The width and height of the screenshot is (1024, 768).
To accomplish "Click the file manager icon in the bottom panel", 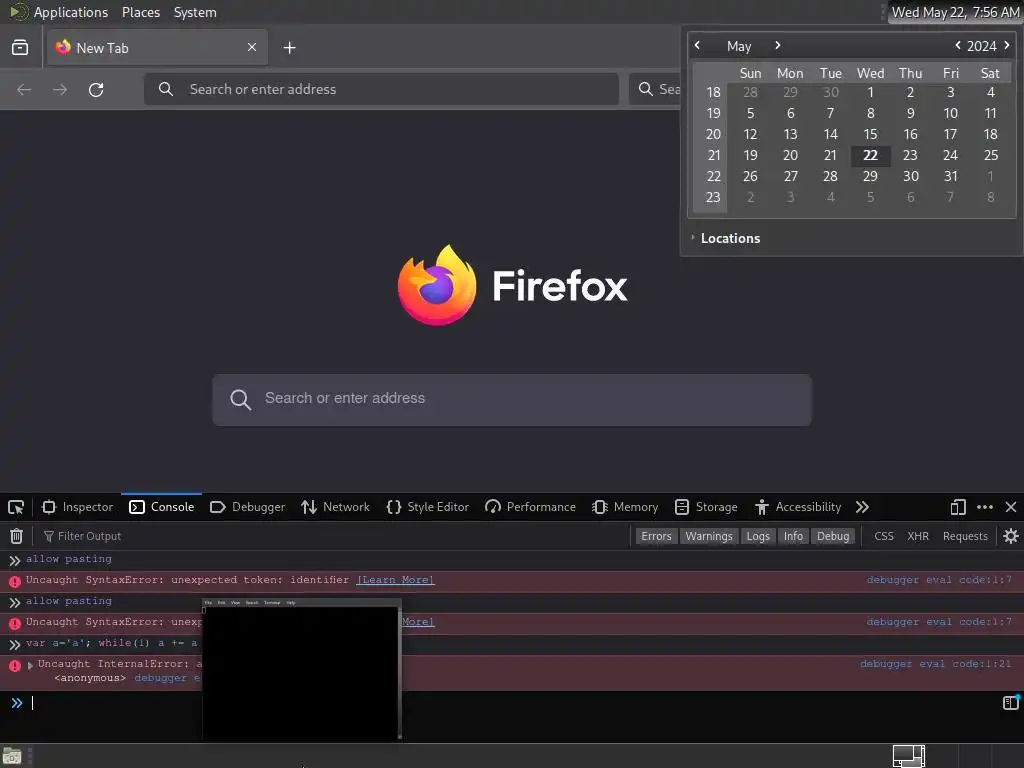I will [12, 756].
